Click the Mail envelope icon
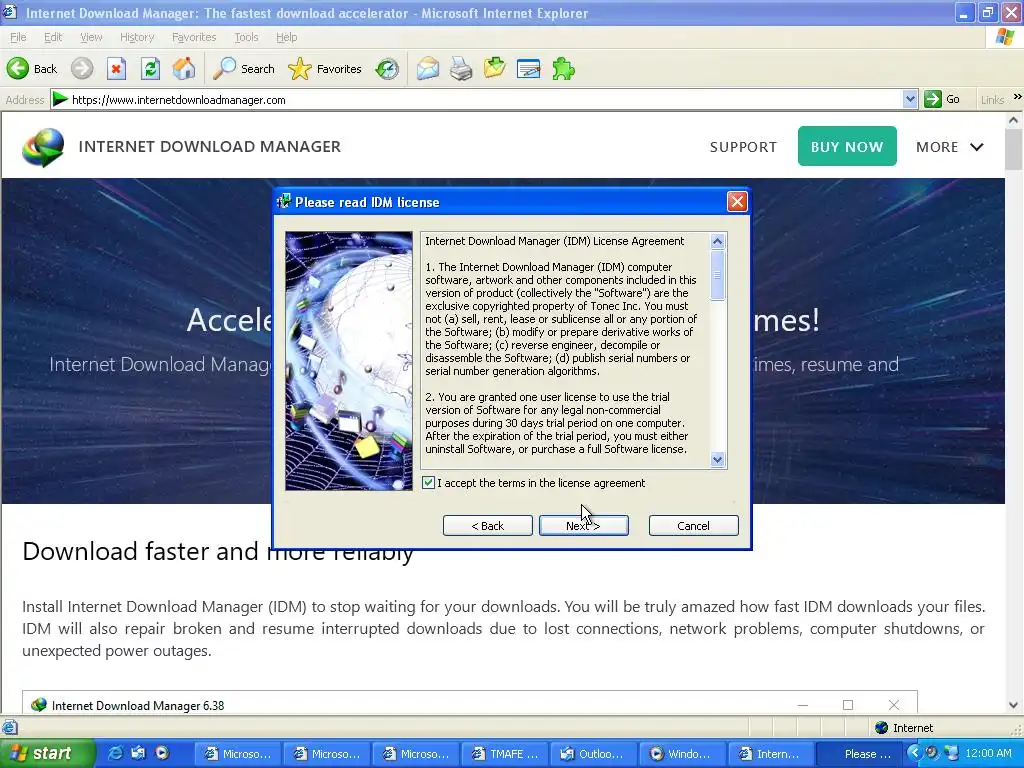Screen dimensions: 1024x768 (x=428, y=69)
